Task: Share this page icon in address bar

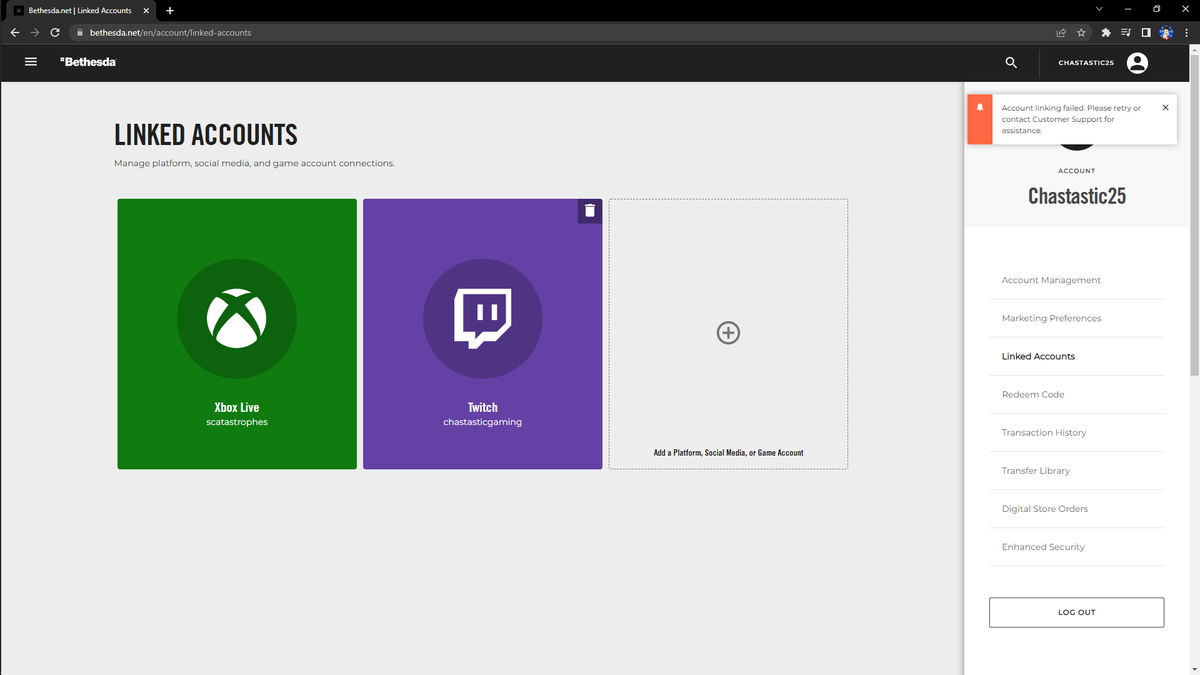Action: 1061,32
